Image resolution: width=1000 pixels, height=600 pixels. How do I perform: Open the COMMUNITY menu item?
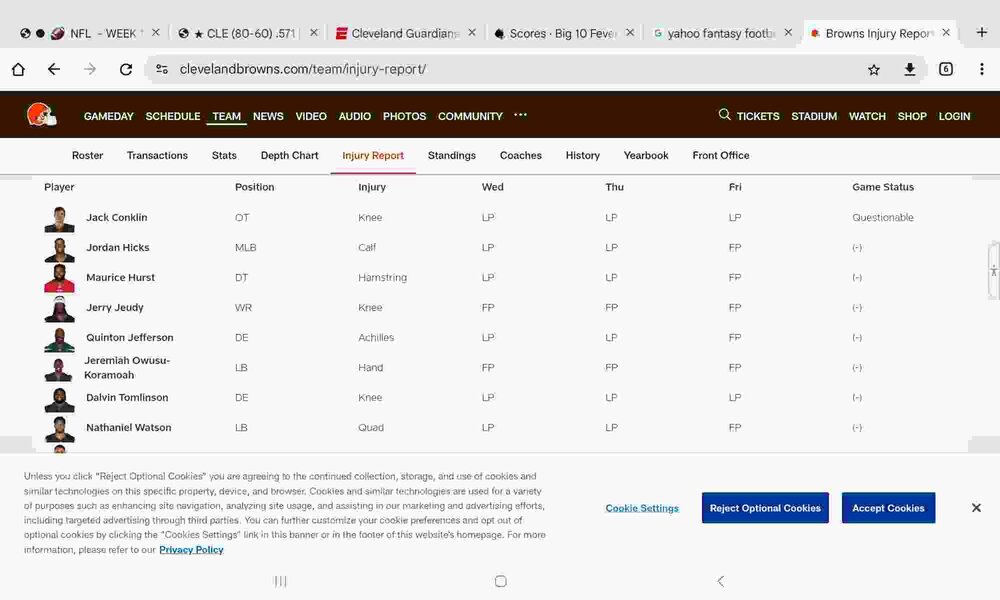point(470,116)
